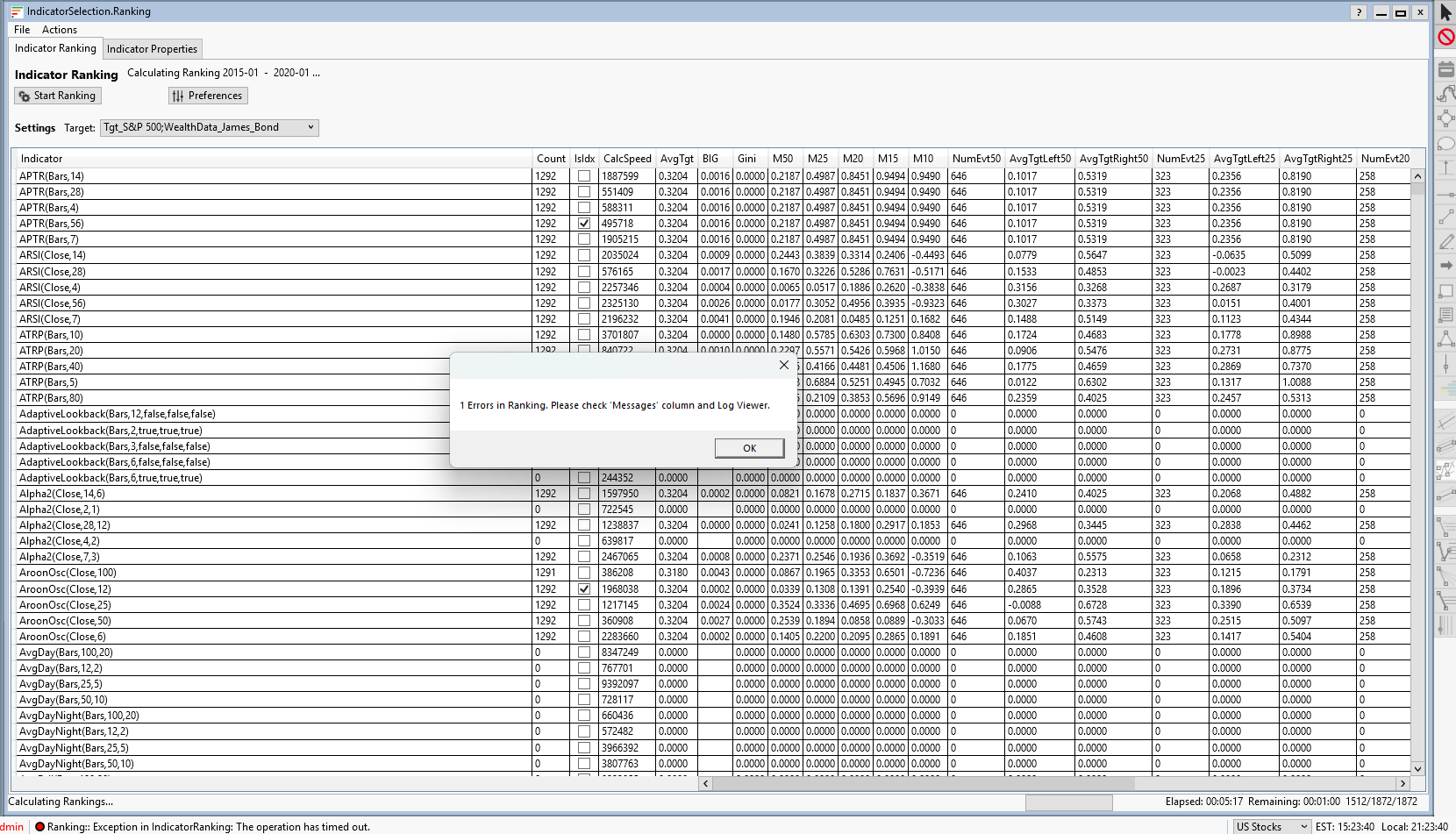This screenshot has width=1456, height=834.
Task: Select the ellipse drawing tool
Action: click(1445, 143)
